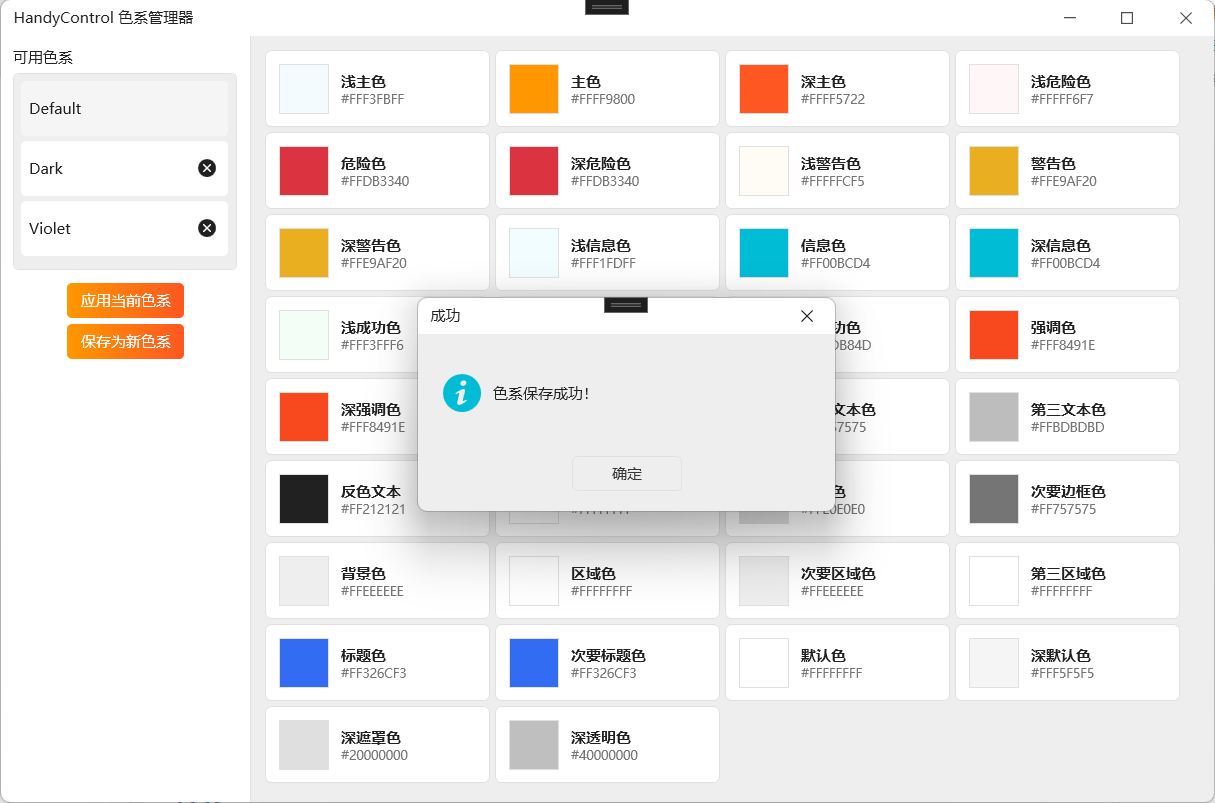Viewport: 1215px width, 803px height.
Task: Click the 默认色 swatch
Action: point(764,663)
